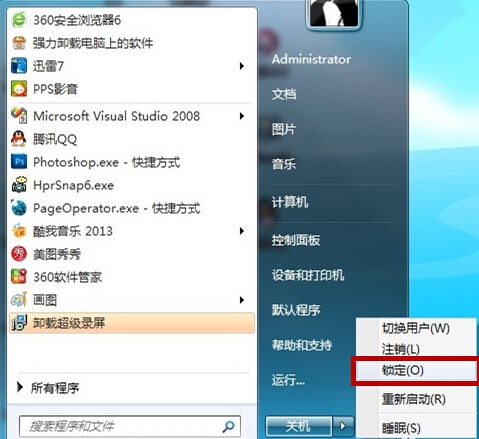Click the 强力卸载电脑上的软件 box icon

(19, 43)
